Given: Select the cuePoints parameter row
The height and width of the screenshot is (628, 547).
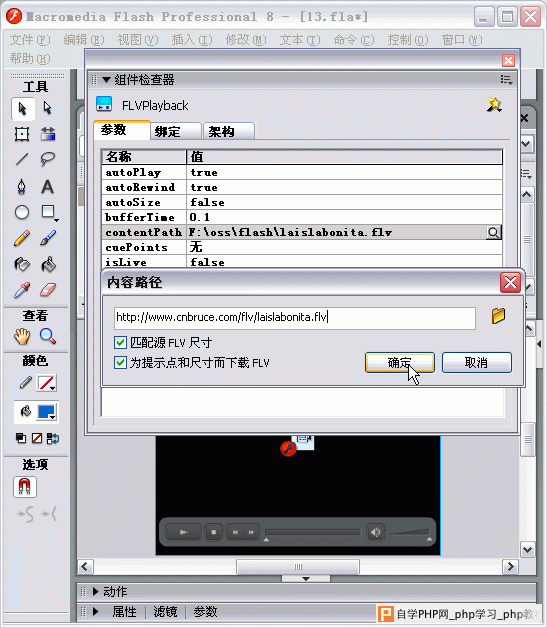Looking at the screenshot, I should [302, 247].
